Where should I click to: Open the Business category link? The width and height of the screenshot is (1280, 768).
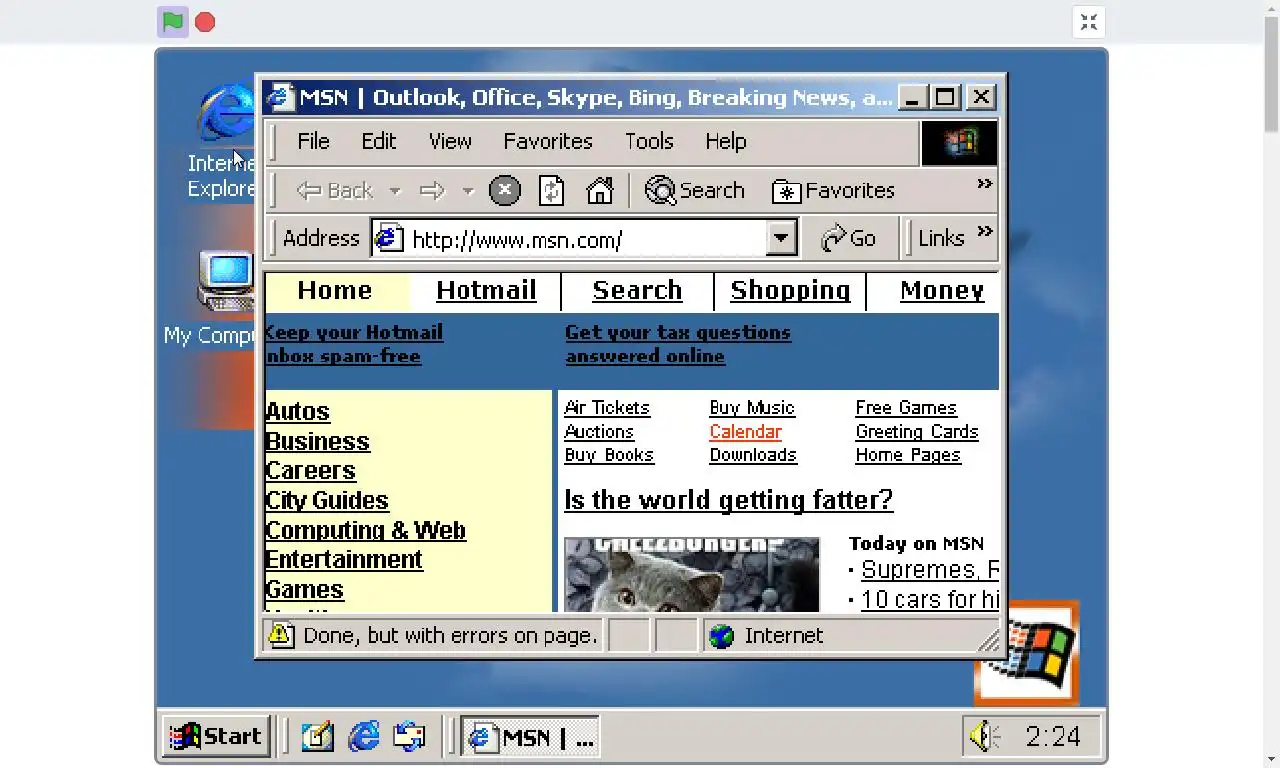(317, 441)
